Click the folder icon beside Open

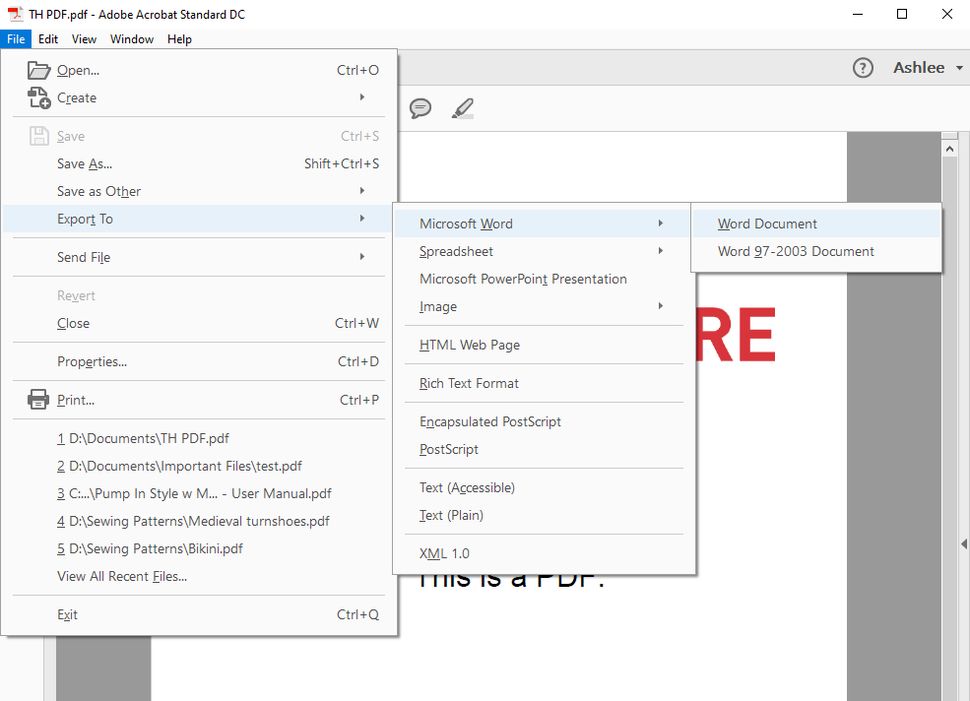[38, 69]
